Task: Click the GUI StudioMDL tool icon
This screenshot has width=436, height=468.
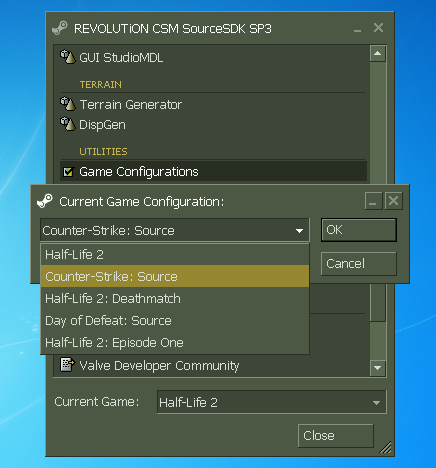Action: pyautogui.click(x=68, y=57)
